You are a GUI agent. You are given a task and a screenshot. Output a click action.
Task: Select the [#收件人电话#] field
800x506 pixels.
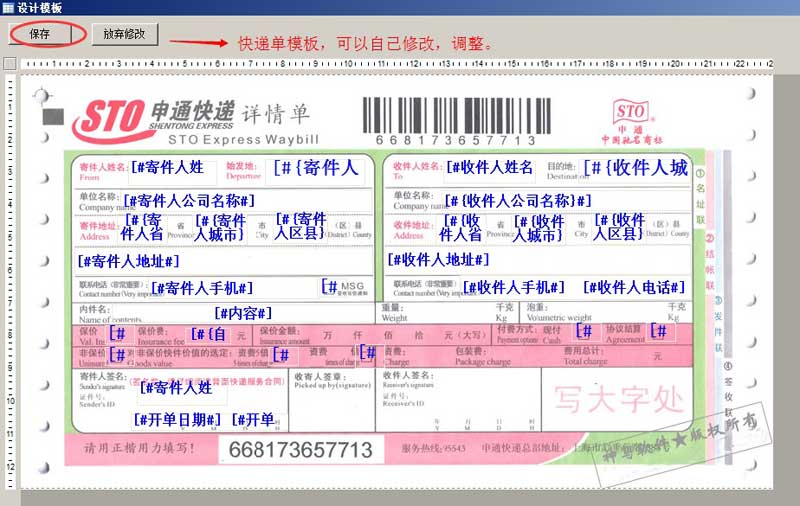pyautogui.click(x=634, y=288)
